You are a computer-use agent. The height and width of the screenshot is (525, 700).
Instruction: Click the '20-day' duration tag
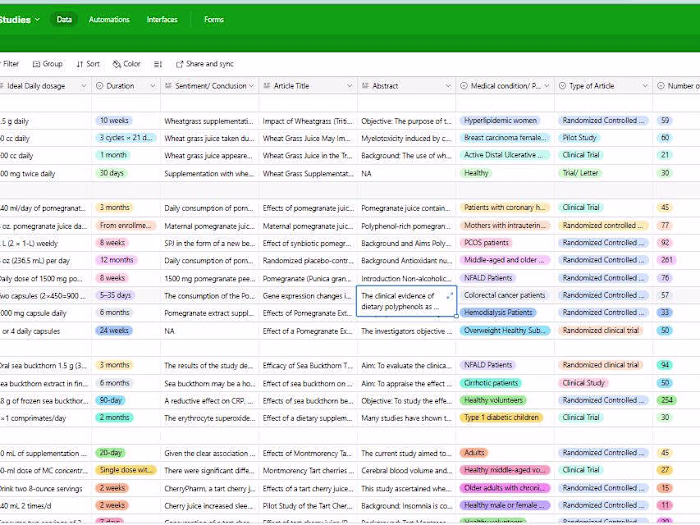[110, 453]
